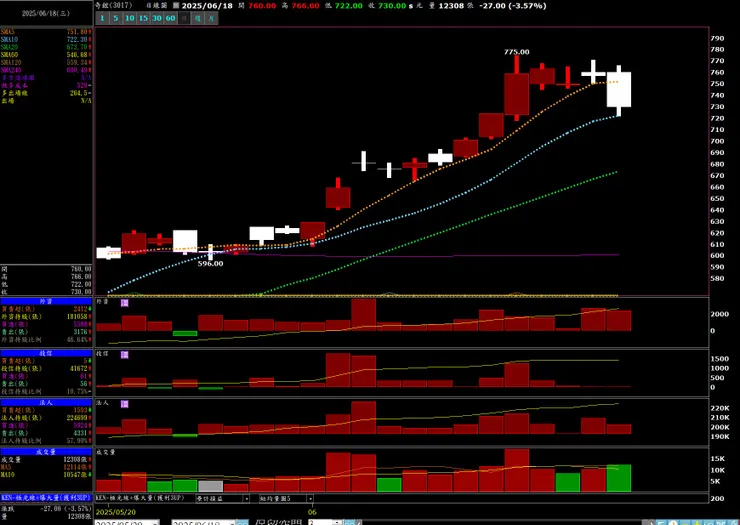
Task: Switch chart to 10-minute interval
Action: coord(129,18)
